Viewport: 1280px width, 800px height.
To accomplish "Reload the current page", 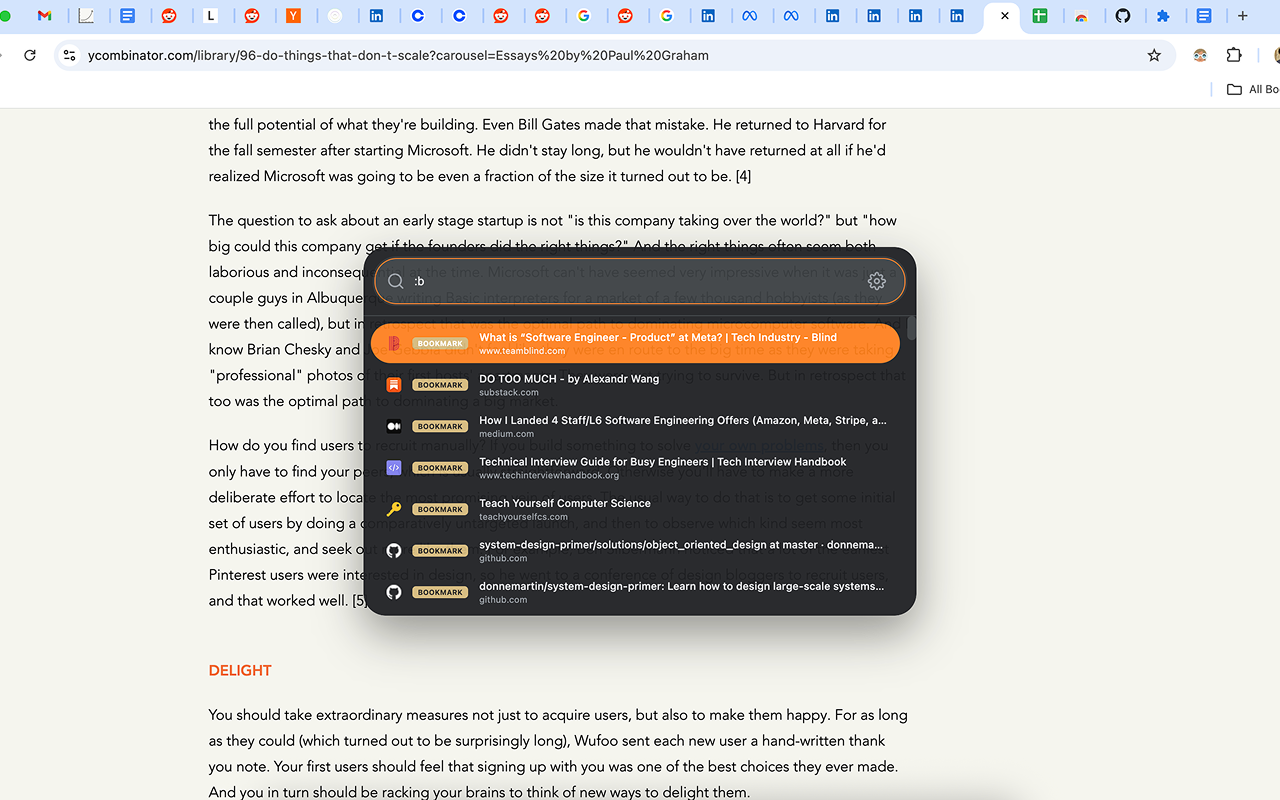I will point(29,55).
